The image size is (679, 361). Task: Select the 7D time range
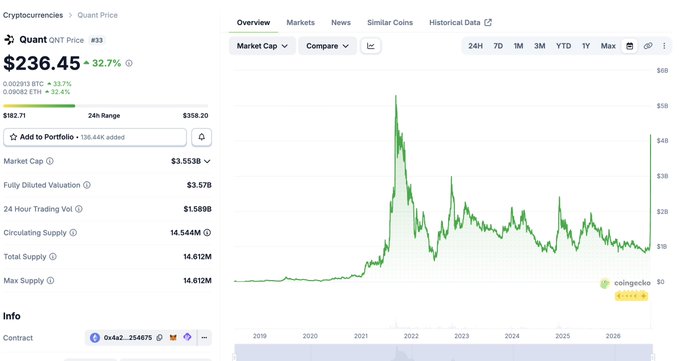(x=498, y=46)
